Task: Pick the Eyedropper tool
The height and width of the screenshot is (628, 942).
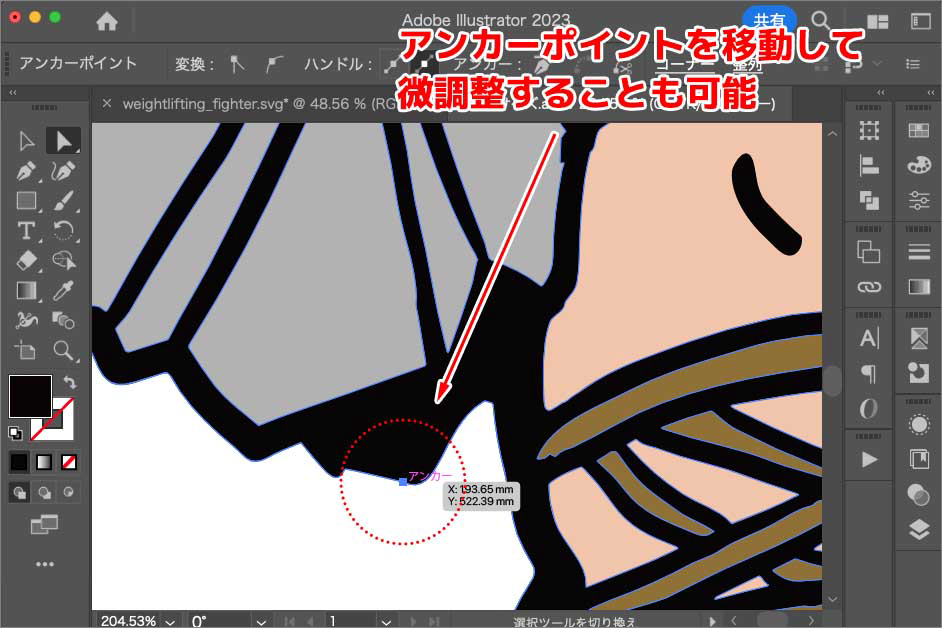Action: point(64,291)
